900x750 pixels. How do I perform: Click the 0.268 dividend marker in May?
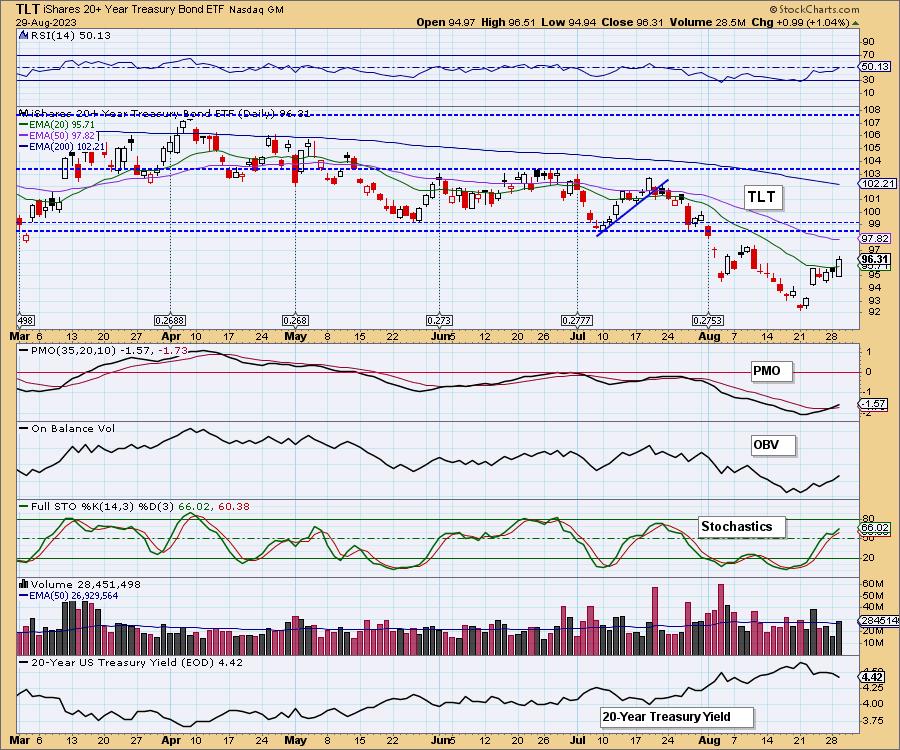[x=295, y=320]
